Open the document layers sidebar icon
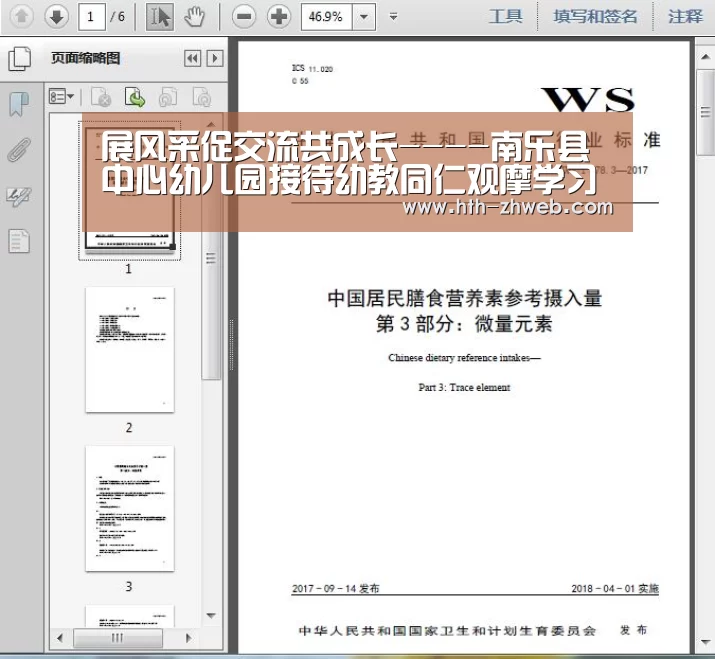The width and height of the screenshot is (715, 659). click(19, 241)
